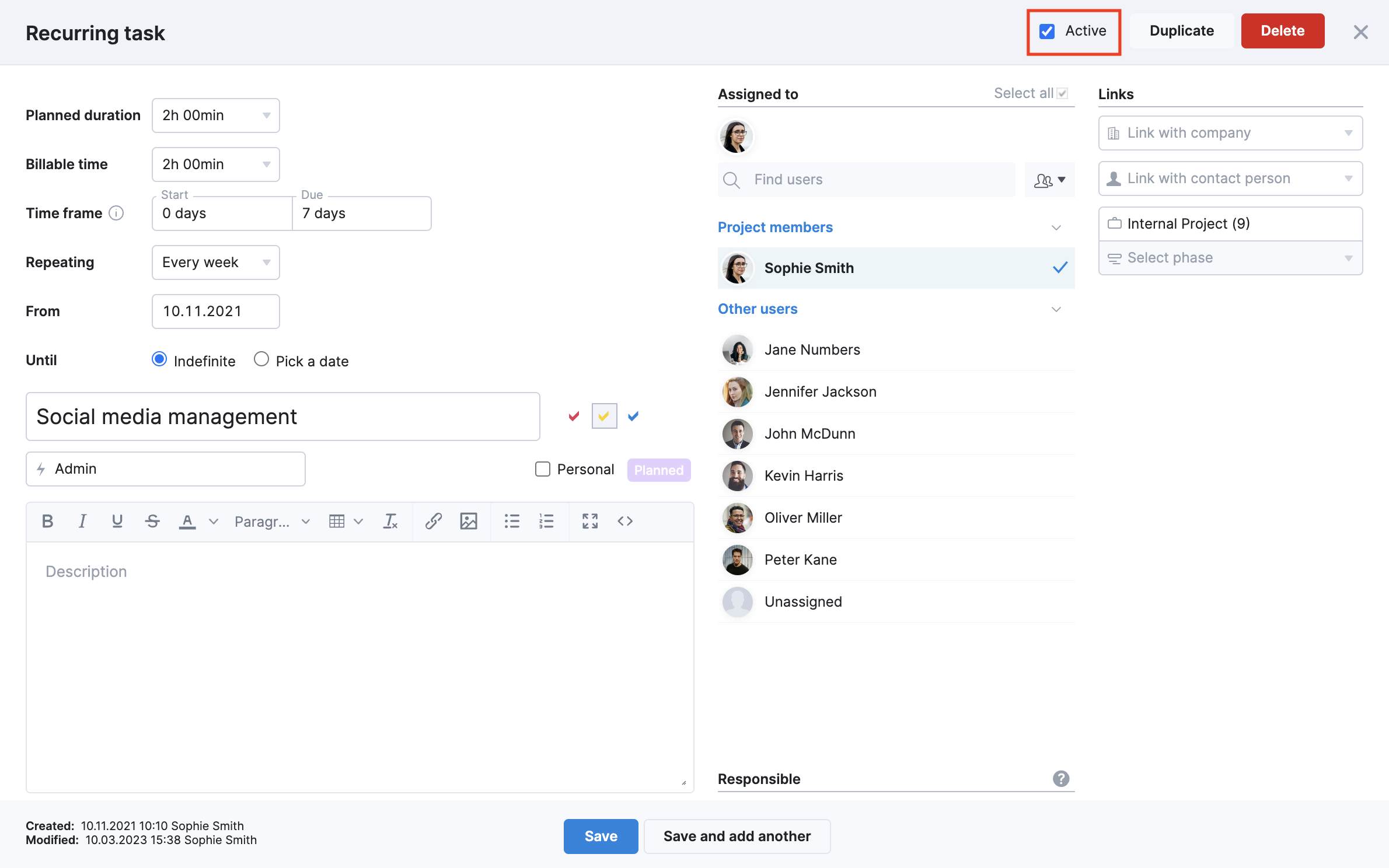Assign task to Kevin Harris
The image size is (1389, 868).
[x=896, y=476]
